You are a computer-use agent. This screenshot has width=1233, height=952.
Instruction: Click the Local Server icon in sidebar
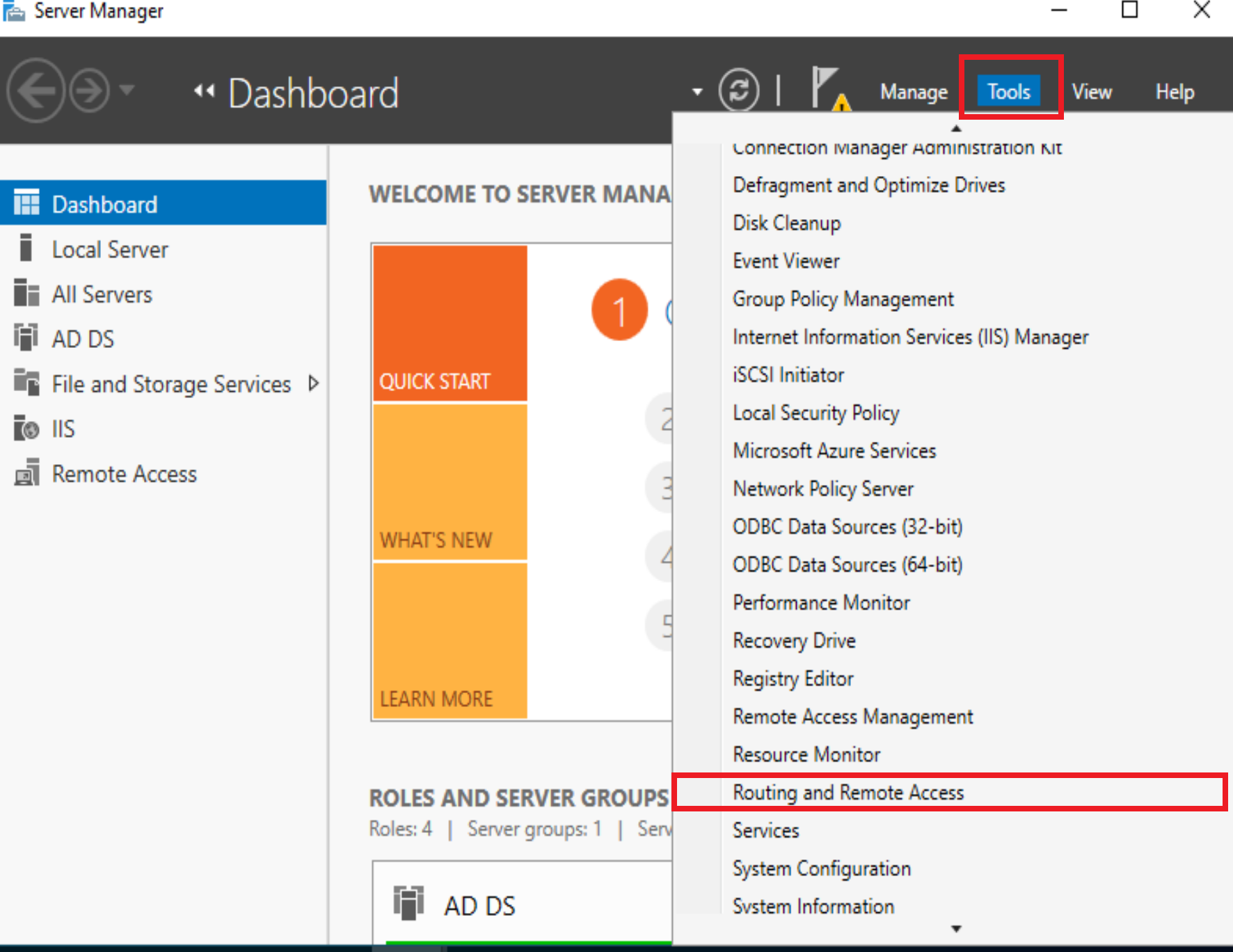tap(26, 248)
